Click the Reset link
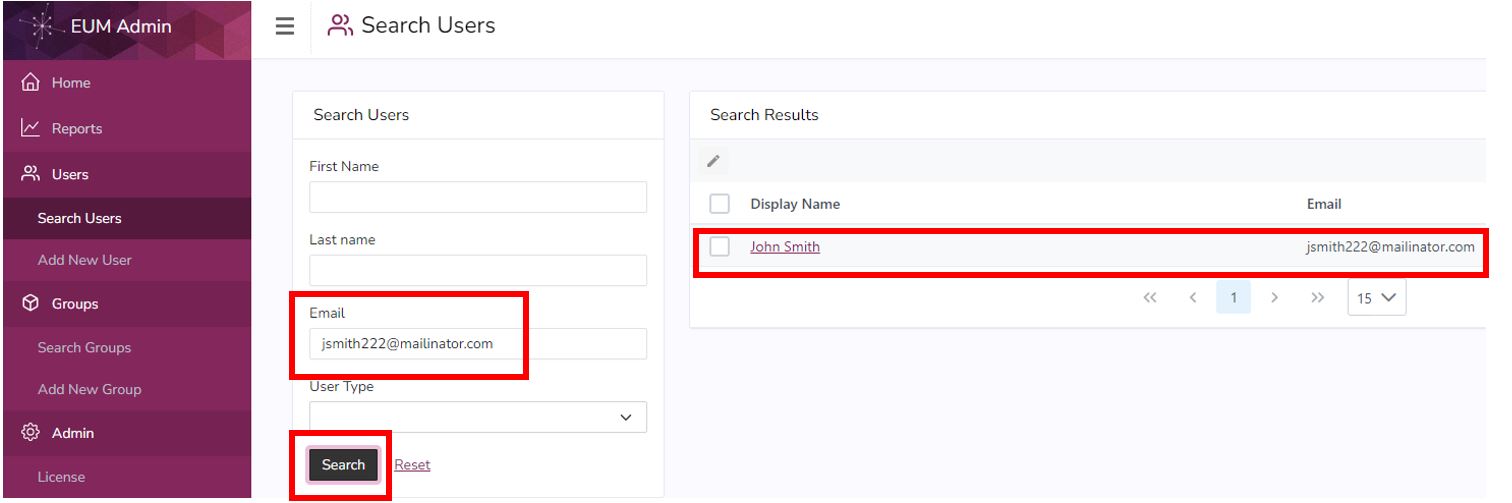 coord(412,465)
